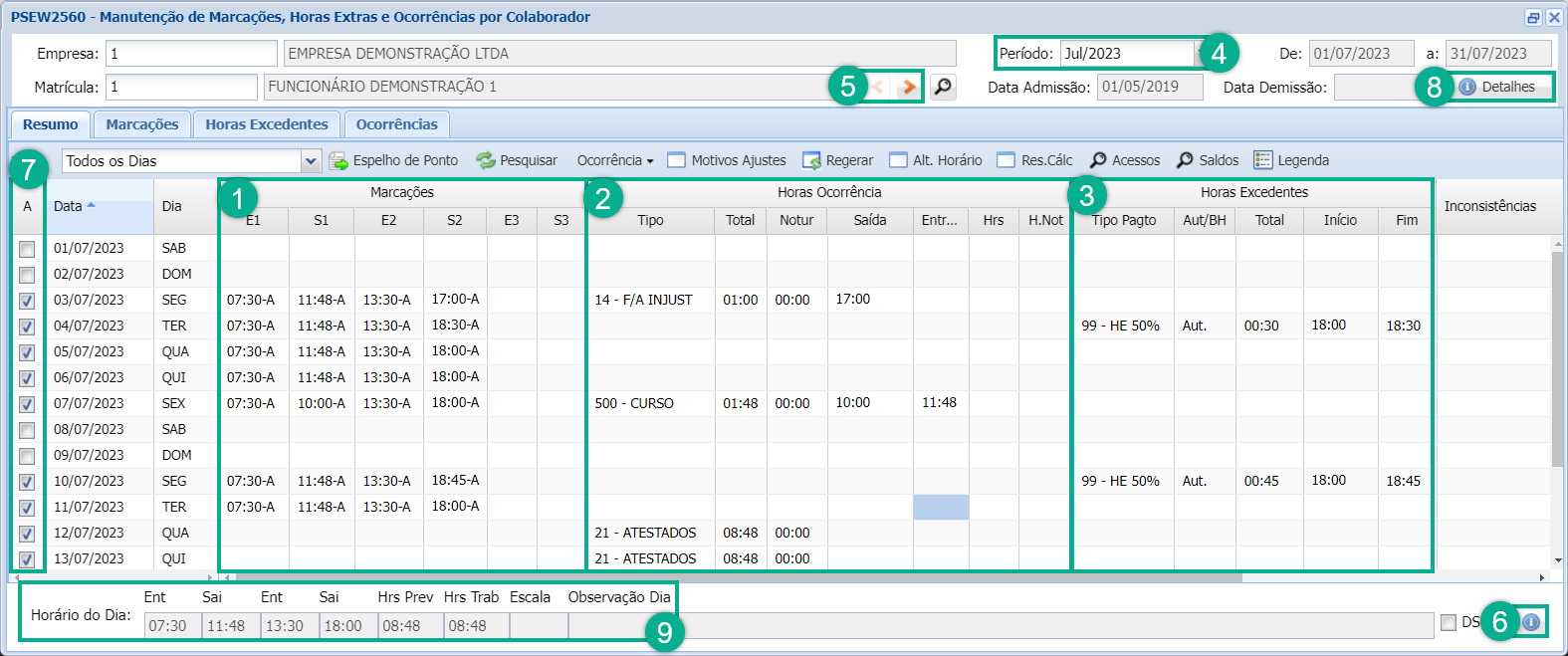This screenshot has width=1568, height=656.
Task: Expand the Todos os Dias dropdown
Action: click(311, 161)
